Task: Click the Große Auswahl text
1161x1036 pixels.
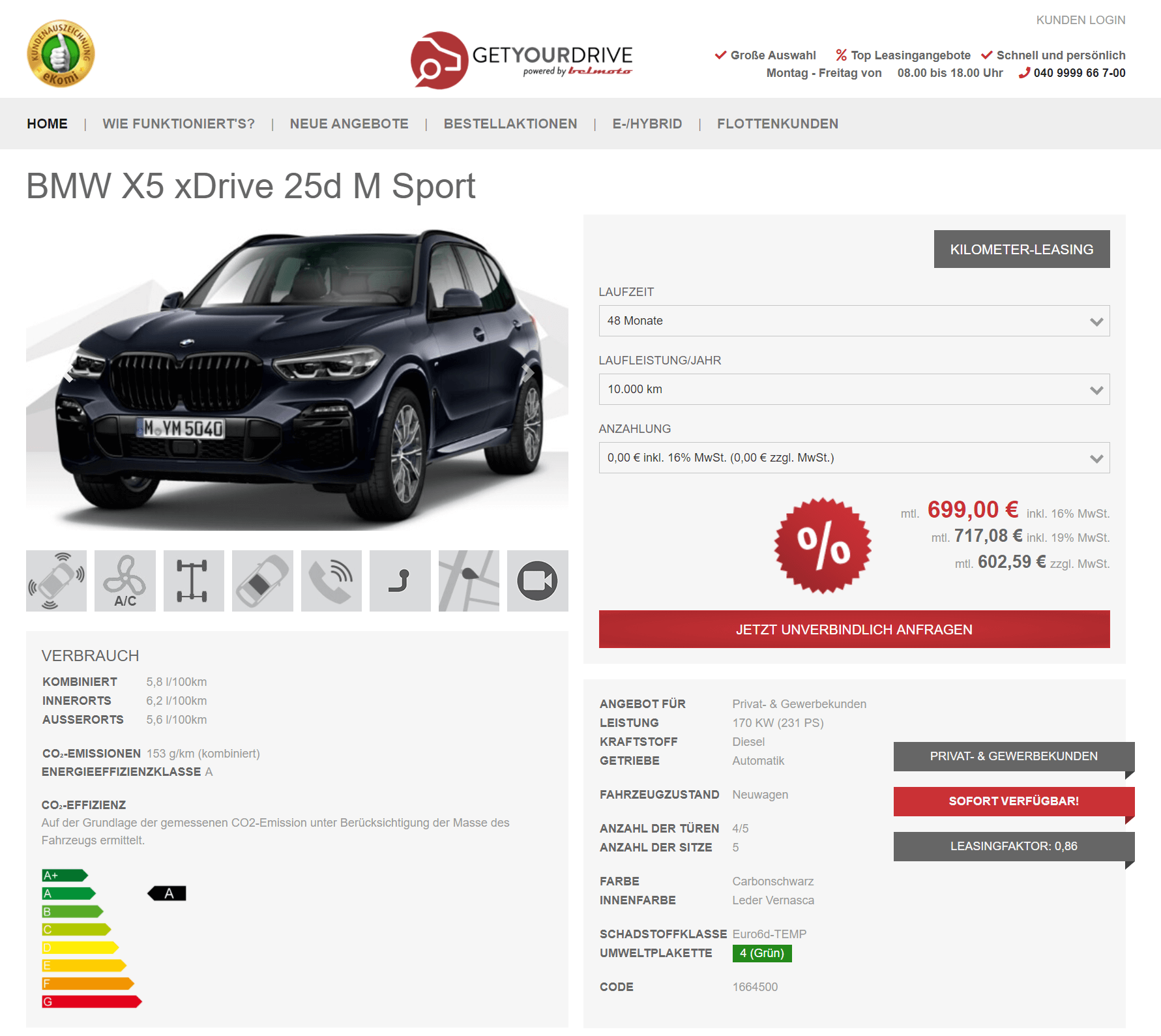Action: (773, 55)
